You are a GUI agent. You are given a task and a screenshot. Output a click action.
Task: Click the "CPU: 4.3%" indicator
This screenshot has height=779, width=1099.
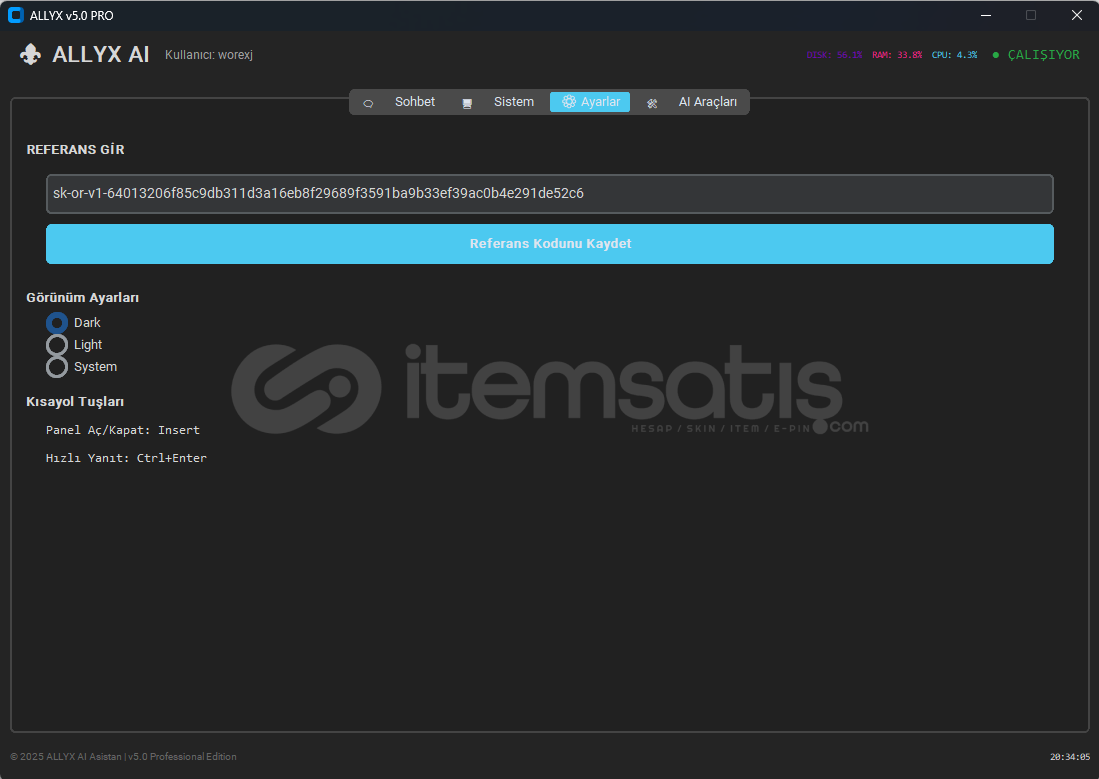[x=954, y=55]
